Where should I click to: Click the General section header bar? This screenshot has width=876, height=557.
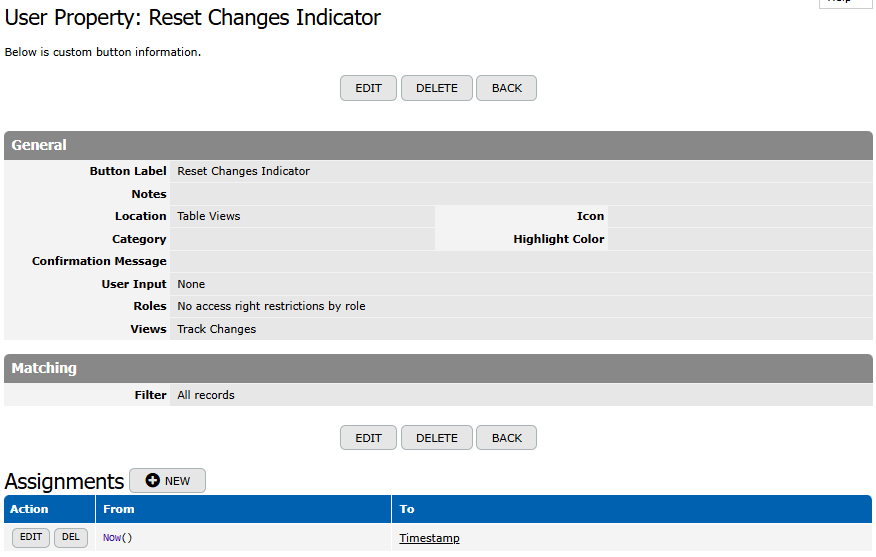click(x=438, y=145)
